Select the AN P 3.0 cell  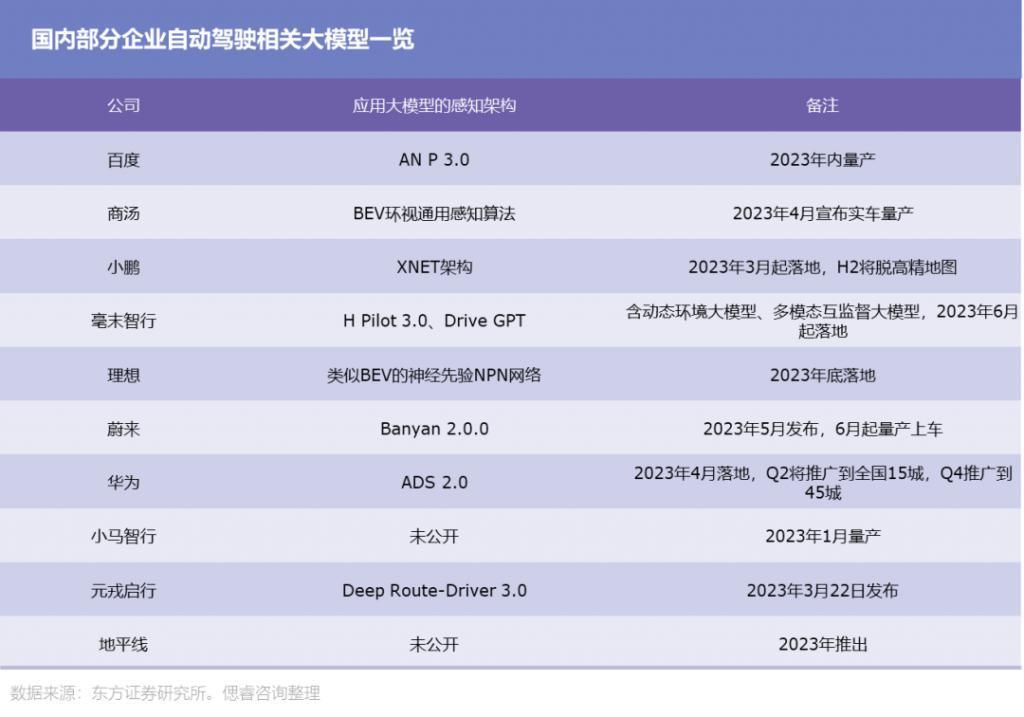434,159
